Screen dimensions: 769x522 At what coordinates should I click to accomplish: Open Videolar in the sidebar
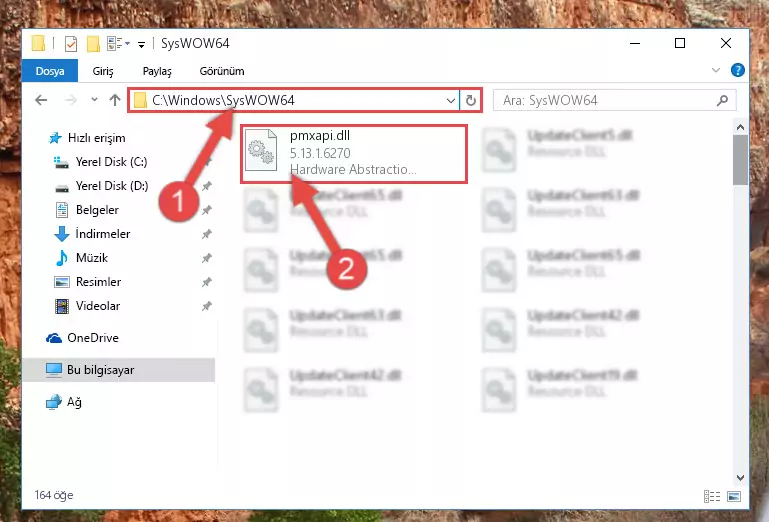87,306
